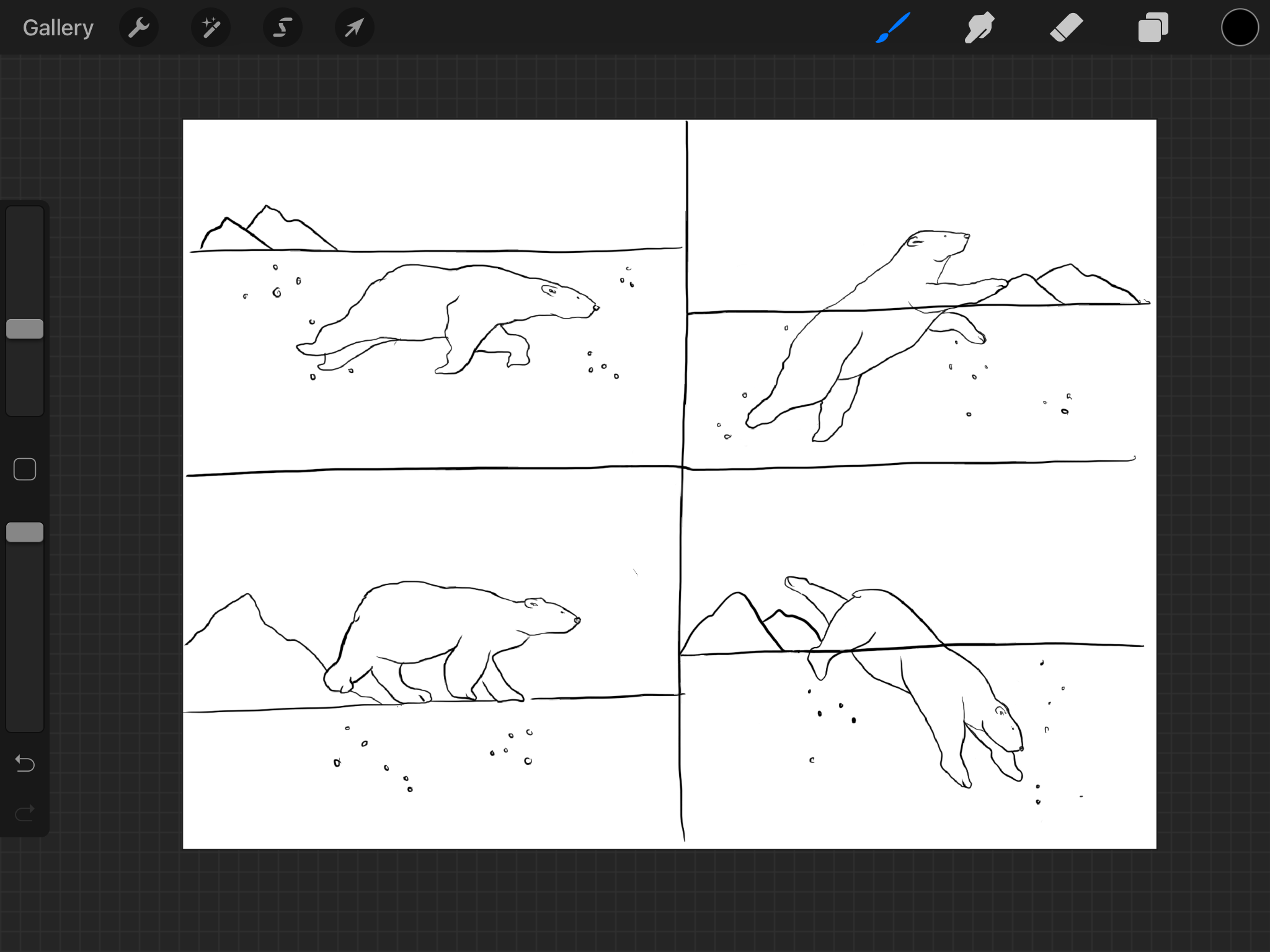Open the Layers panel
Screen dimensions: 1270x952
coord(1153,28)
